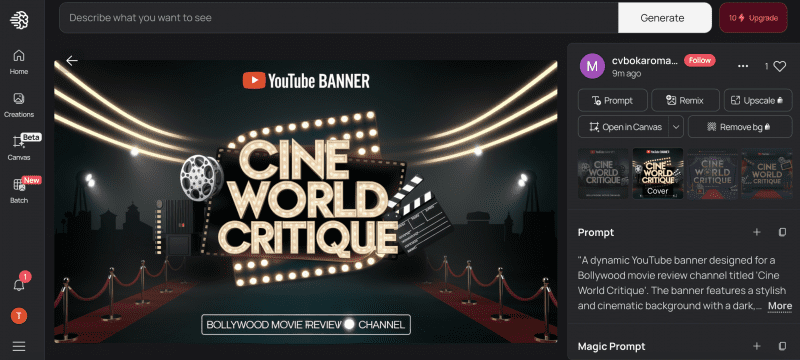
Task: Click the Ideogram logo icon
Action: (19, 19)
